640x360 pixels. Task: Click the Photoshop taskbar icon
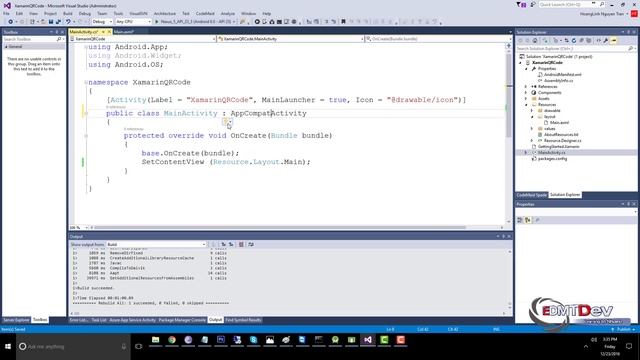[x=221, y=340]
